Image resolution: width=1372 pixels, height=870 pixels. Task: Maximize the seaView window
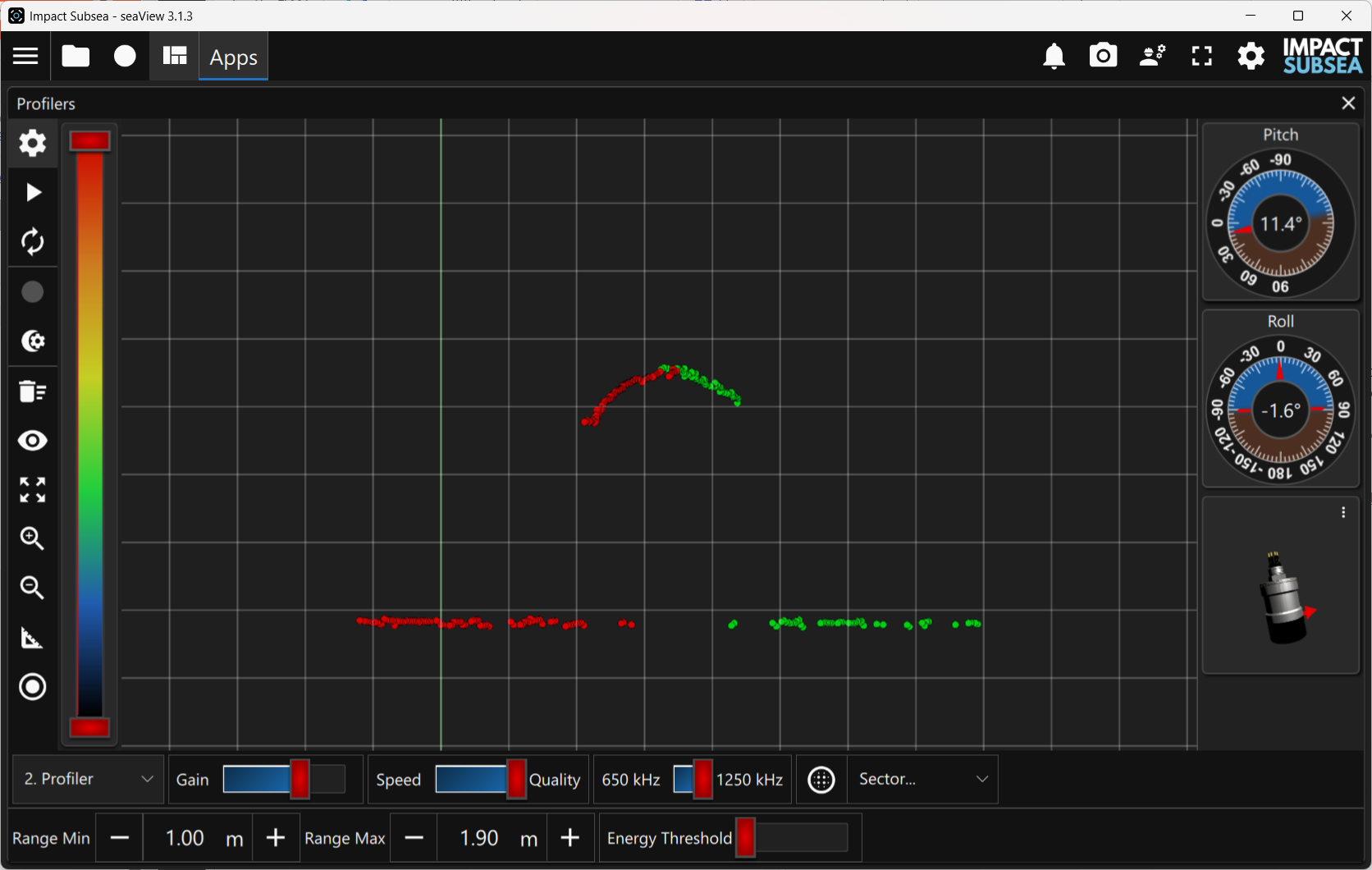tap(1298, 16)
